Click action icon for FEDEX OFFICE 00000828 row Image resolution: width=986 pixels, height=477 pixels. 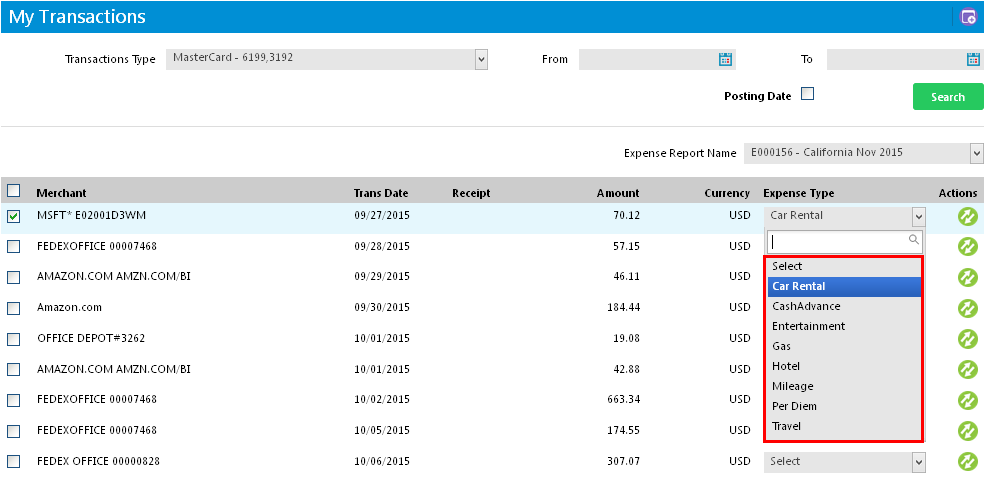[967, 462]
